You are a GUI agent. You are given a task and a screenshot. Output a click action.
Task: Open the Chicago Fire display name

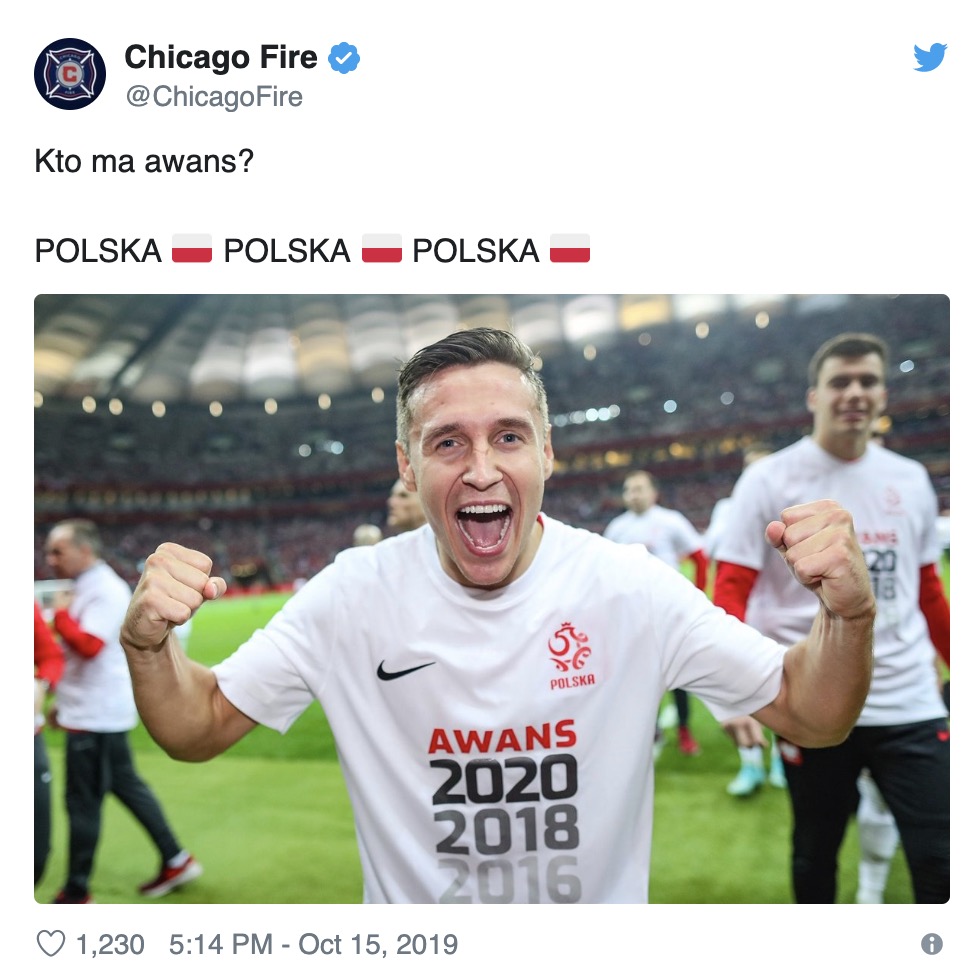pyautogui.click(x=221, y=58)
